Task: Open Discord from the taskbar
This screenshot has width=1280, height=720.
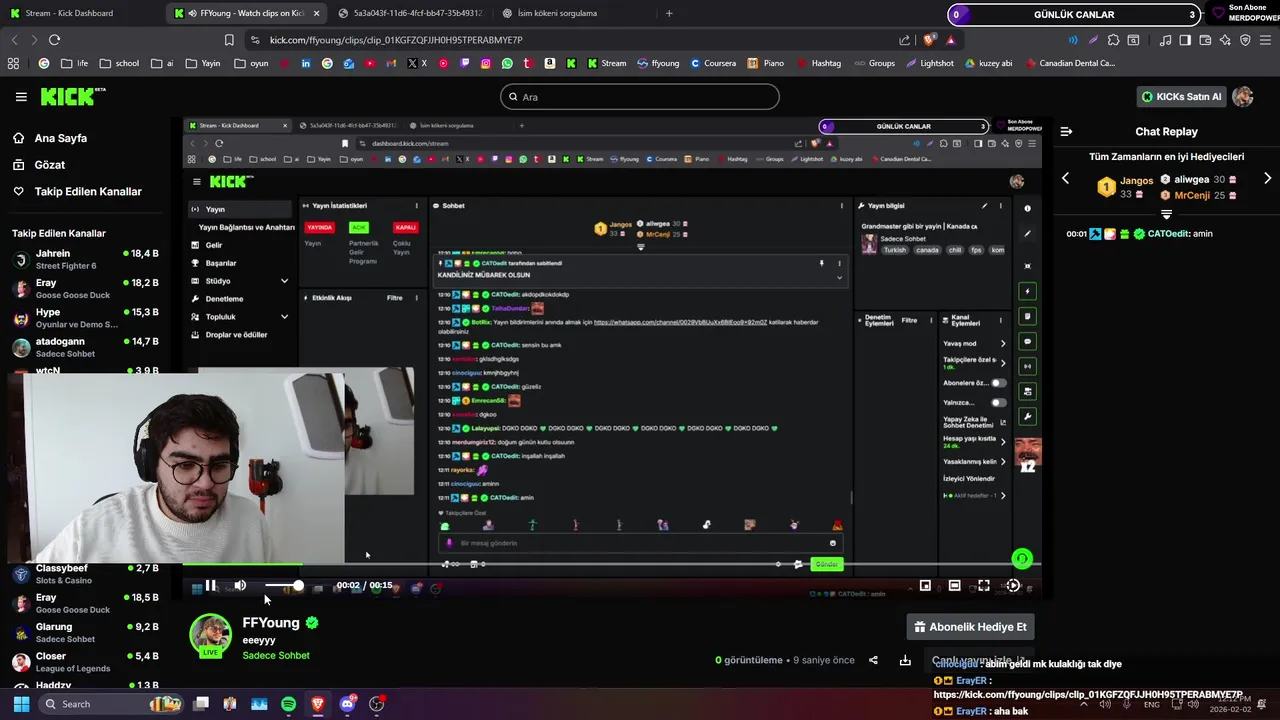Action: pos(347,704)
